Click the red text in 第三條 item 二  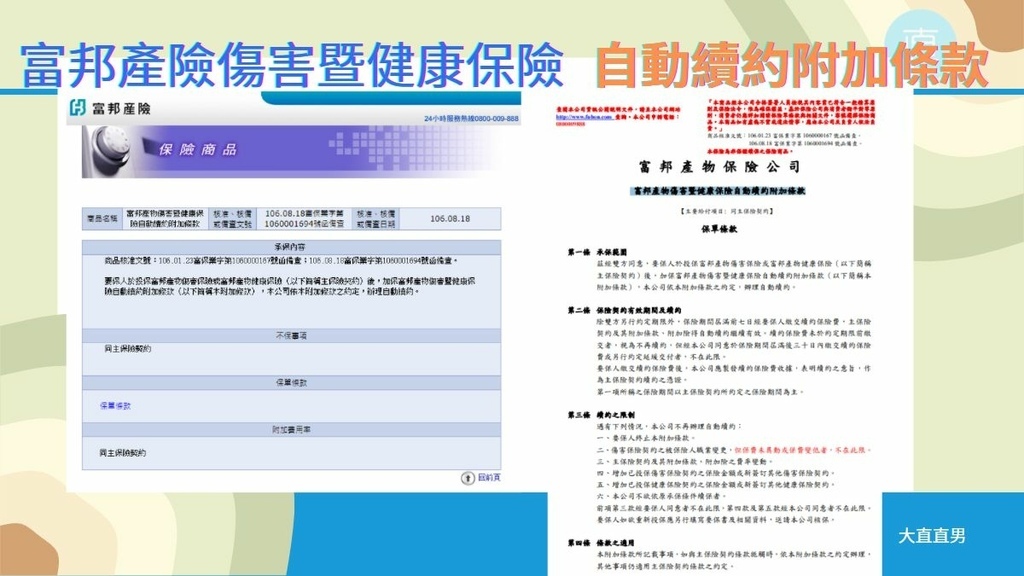(x=803, y=450)
